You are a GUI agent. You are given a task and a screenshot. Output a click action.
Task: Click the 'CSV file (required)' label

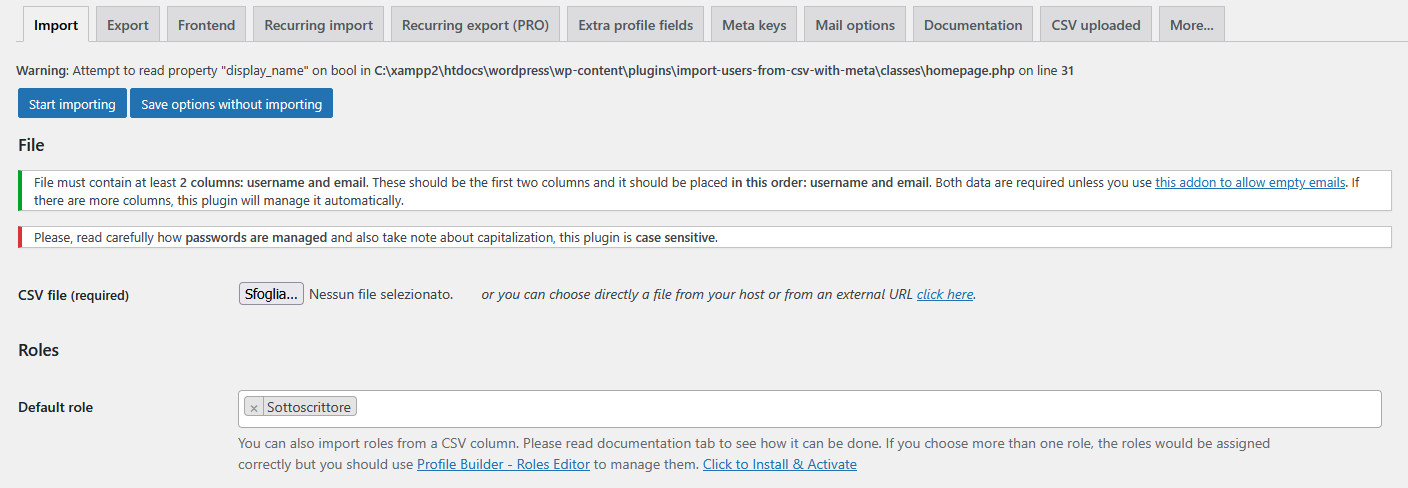(74, 296)
